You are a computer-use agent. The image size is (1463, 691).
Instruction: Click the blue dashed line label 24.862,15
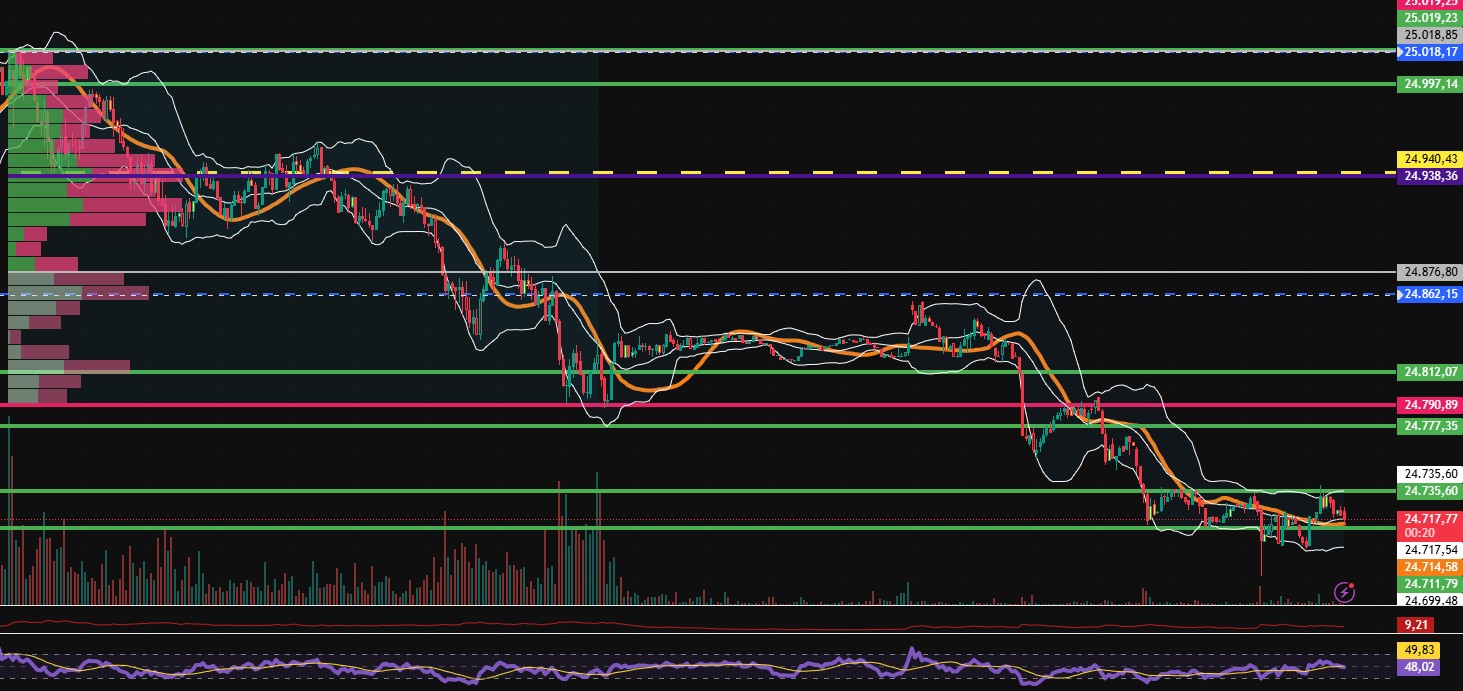pyautogui.click(x=1429, y=294)
